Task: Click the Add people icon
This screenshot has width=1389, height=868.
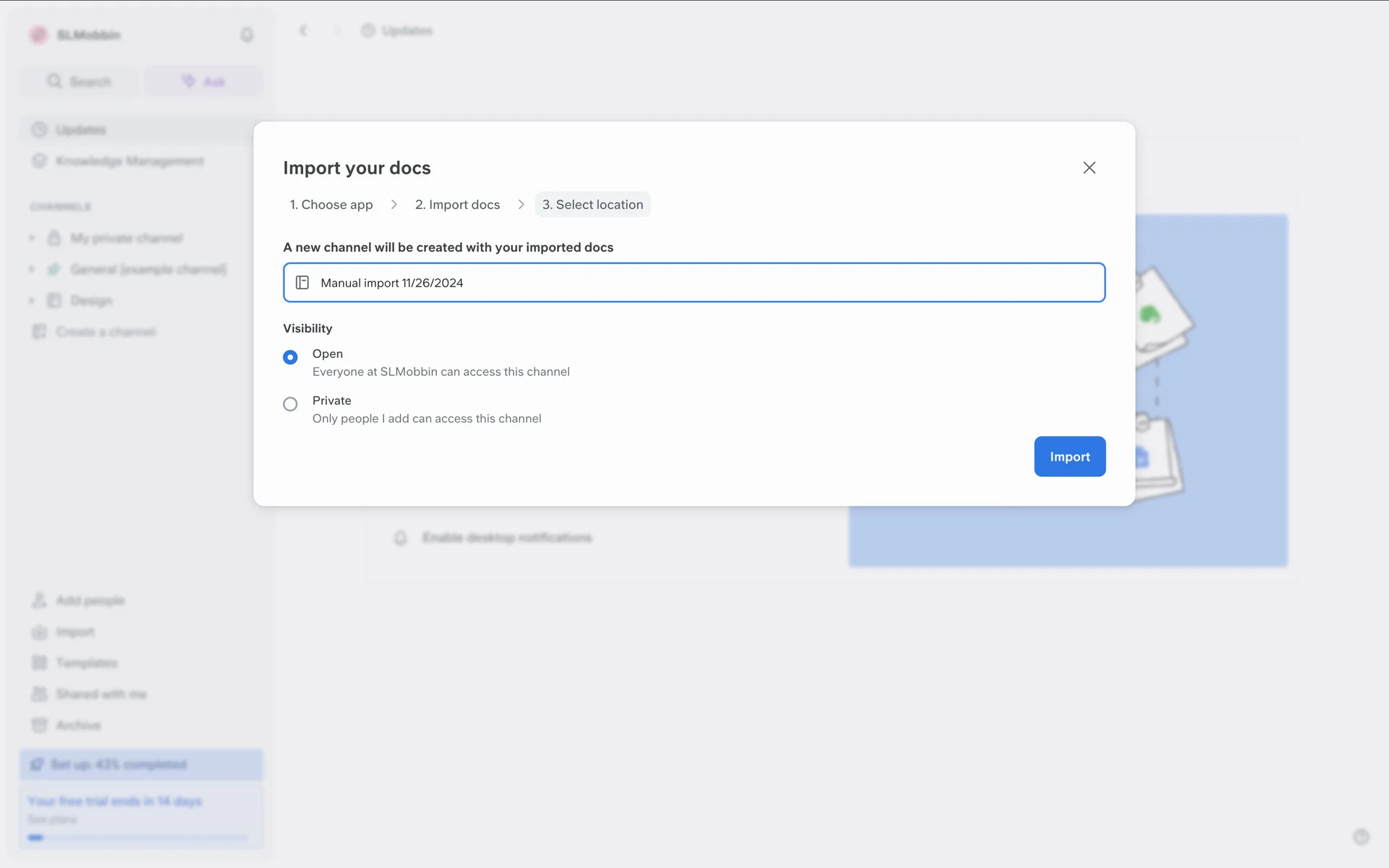Action: click(39, 600)
